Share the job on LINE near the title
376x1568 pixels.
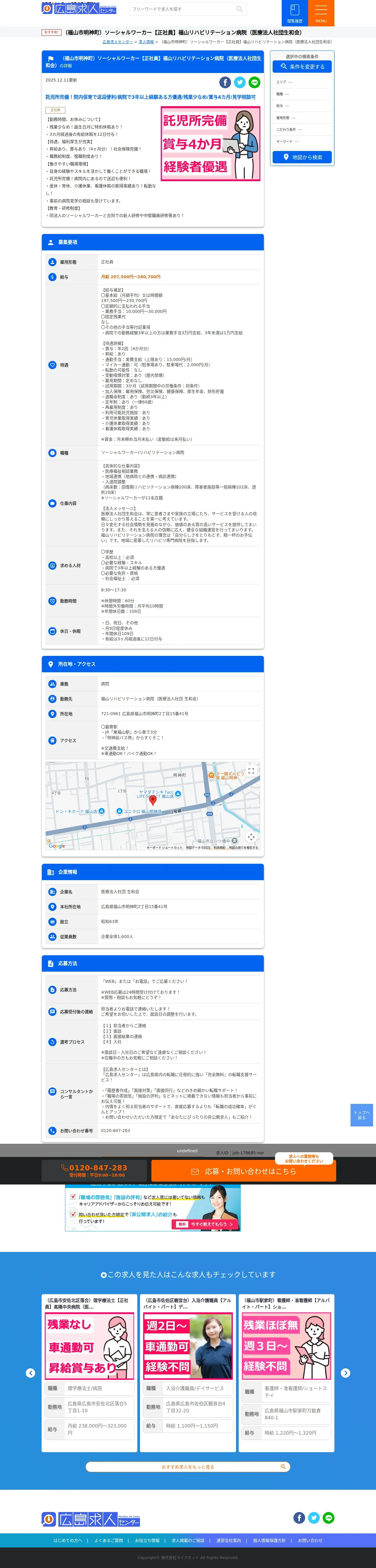coord(254,82)
